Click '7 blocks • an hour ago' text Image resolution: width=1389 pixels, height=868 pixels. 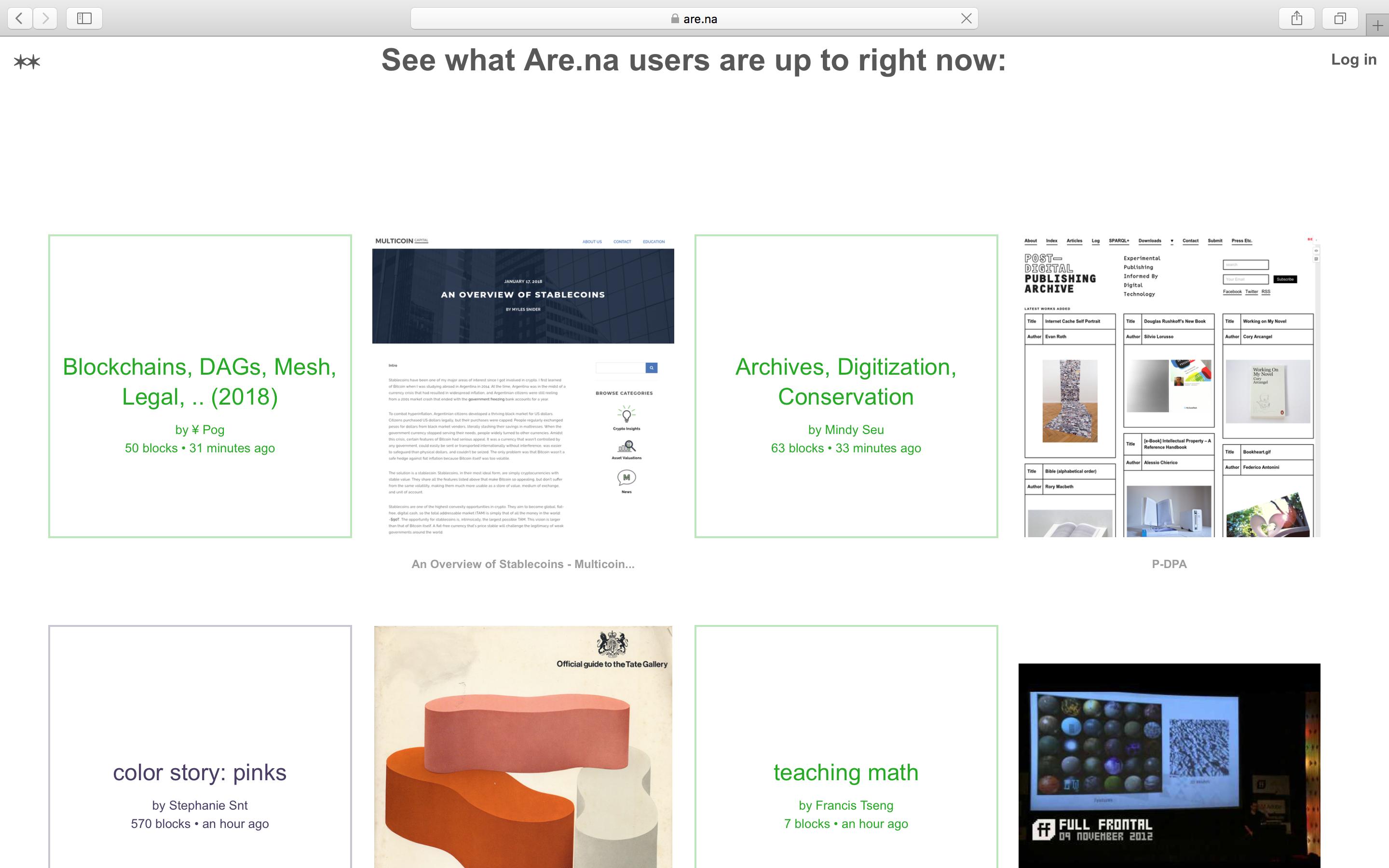click(x=846, y=823)
